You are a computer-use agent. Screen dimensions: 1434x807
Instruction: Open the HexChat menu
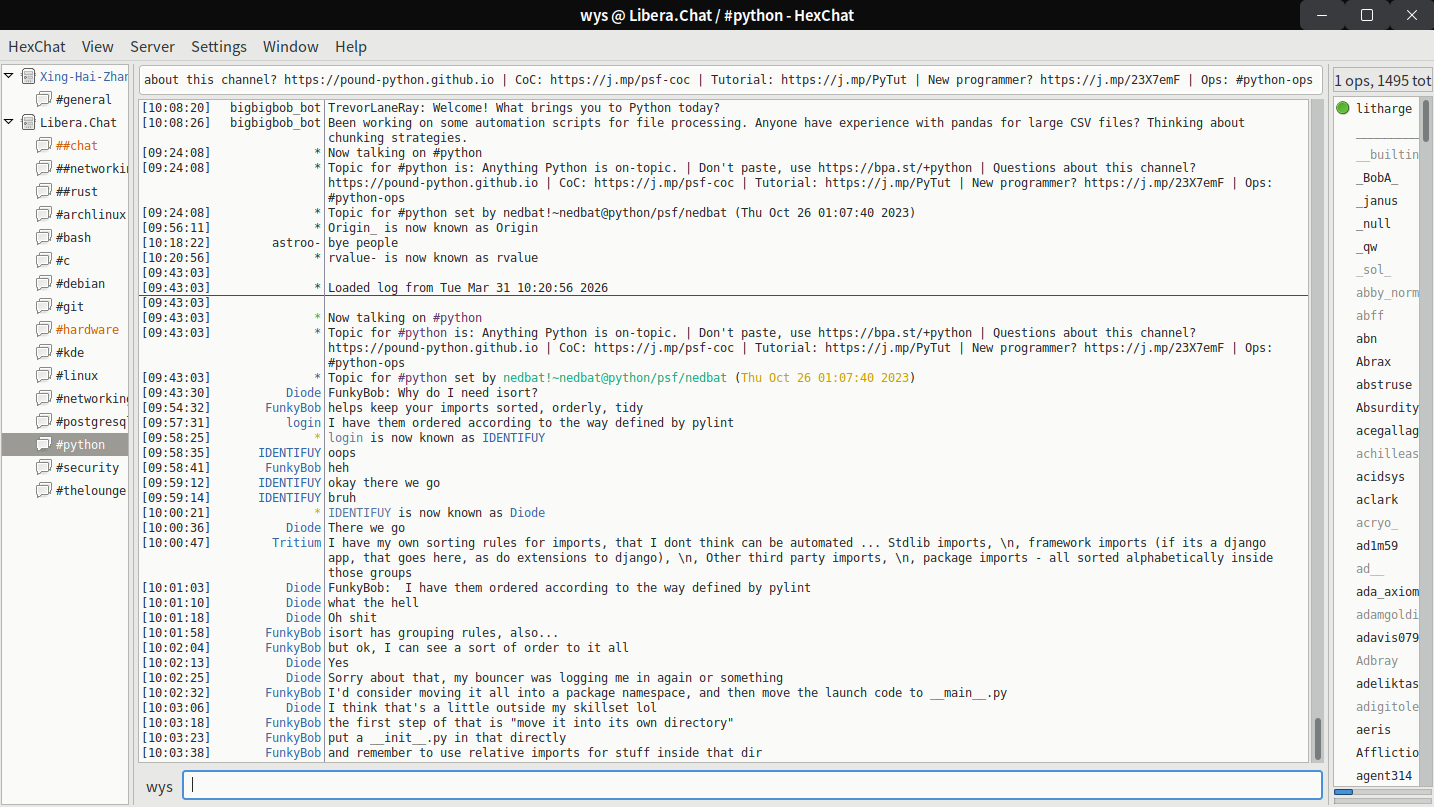pyautogui.click(x=37, y=46)
